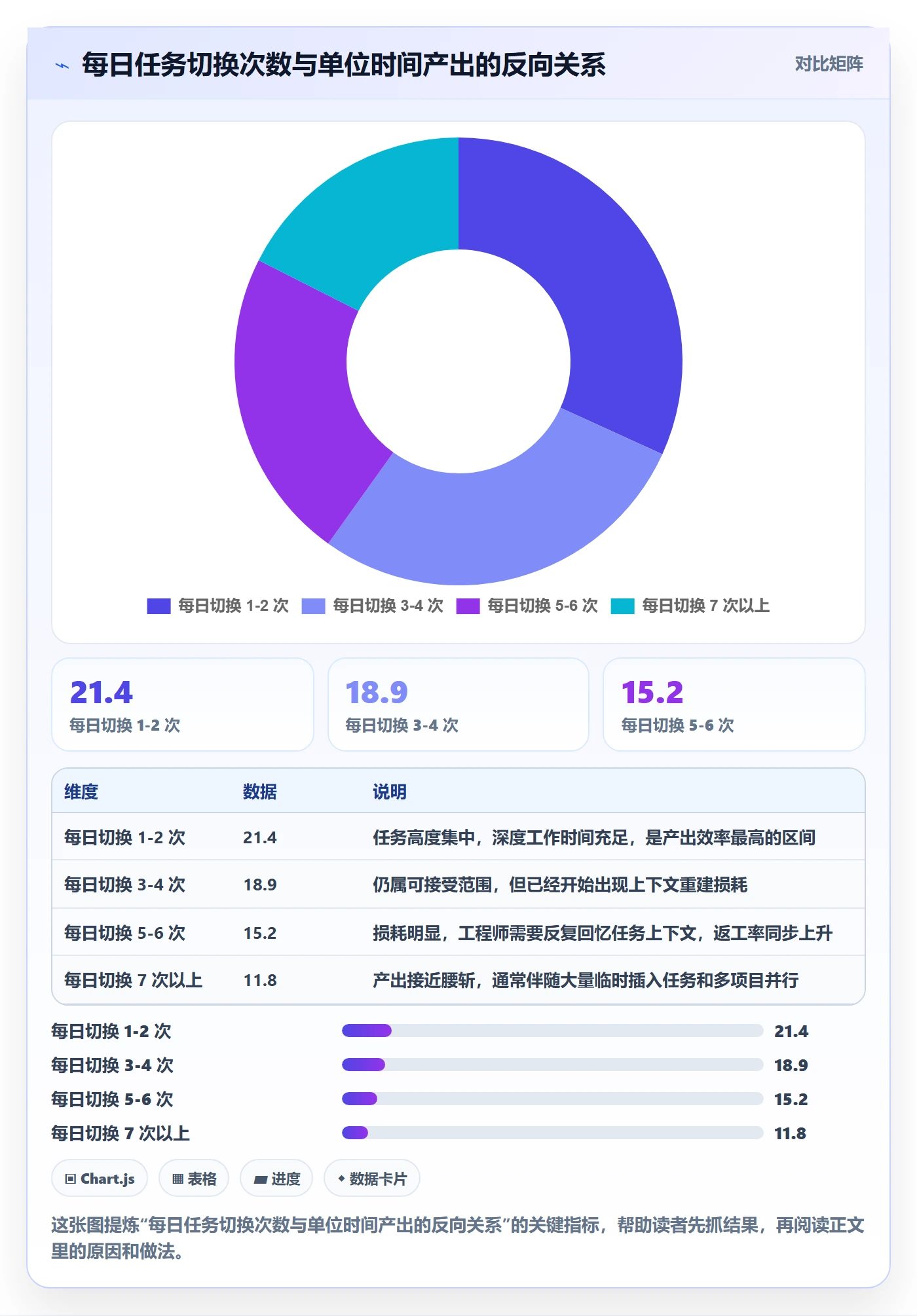The width and height of the screenshot is (917, 1316).
Task: Click the grid icon in 表格 chip
Action: point(178,1179)
